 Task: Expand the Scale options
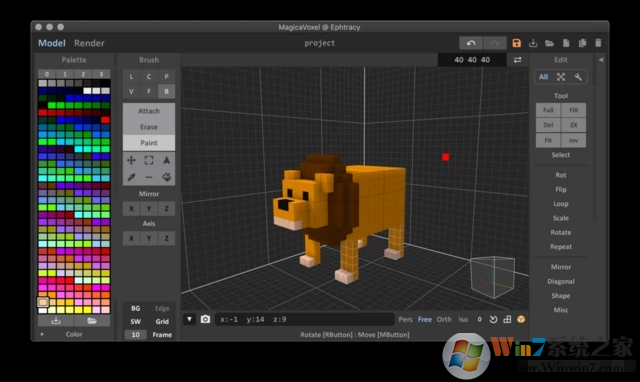561,218
